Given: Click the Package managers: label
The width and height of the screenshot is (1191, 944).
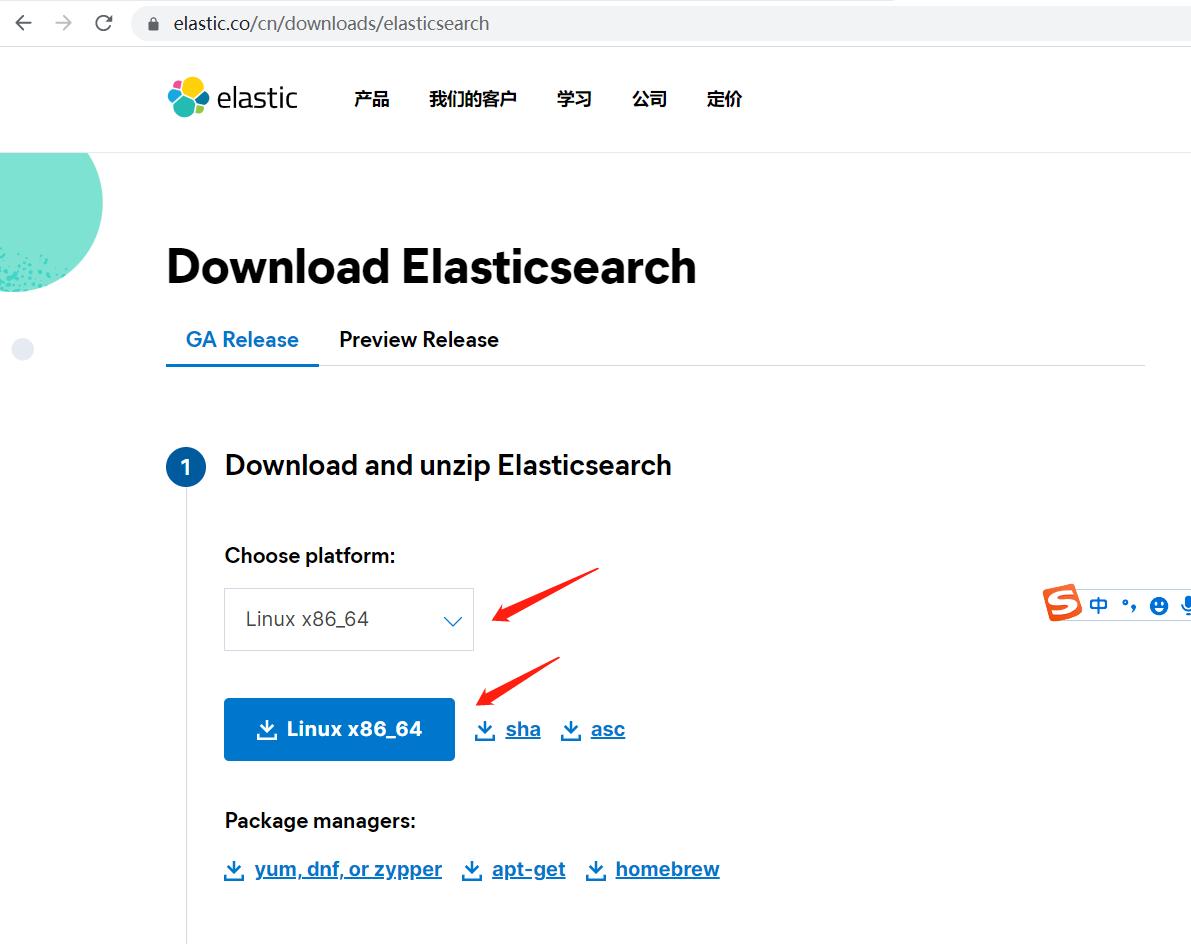Looking at the screenshot, I should pyautogui.click(x=320, y=821).
